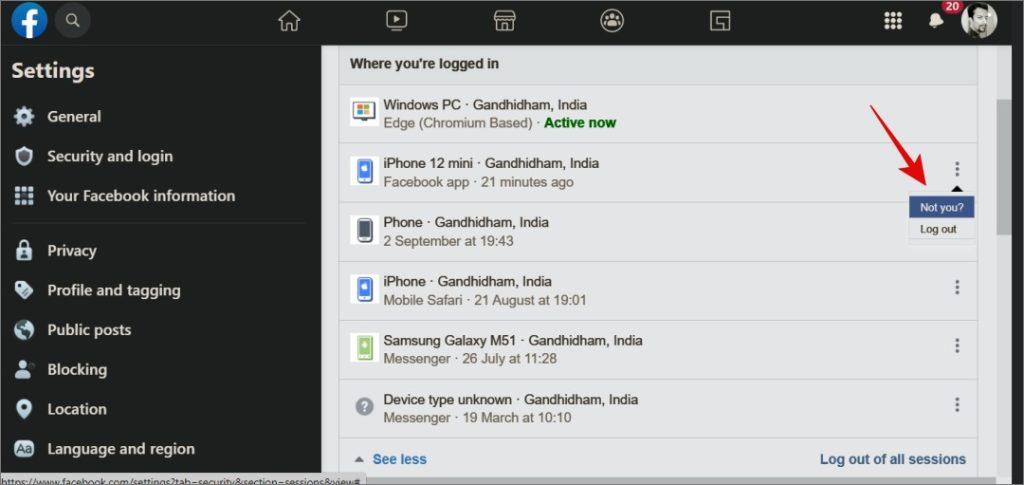Open options for iPhone Mobile Safari session
Screen dimensions: 1024x485
tap(957, 287)
